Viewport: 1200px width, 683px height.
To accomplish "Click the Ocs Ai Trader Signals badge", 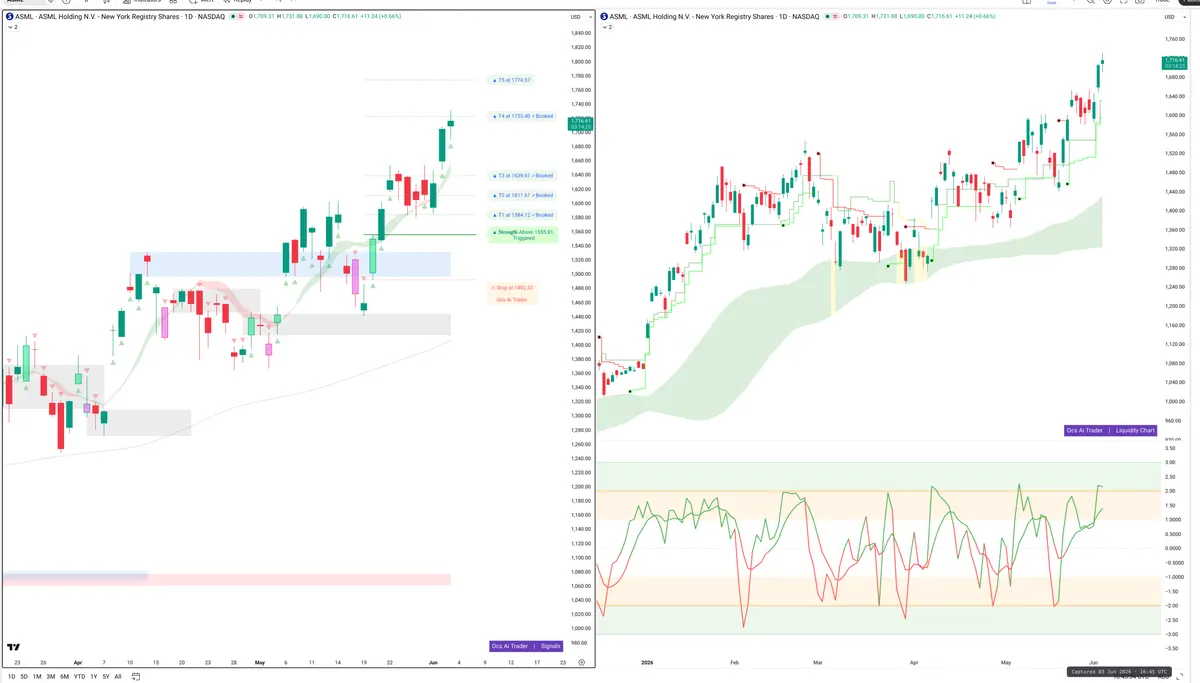I will coord(527,646).
